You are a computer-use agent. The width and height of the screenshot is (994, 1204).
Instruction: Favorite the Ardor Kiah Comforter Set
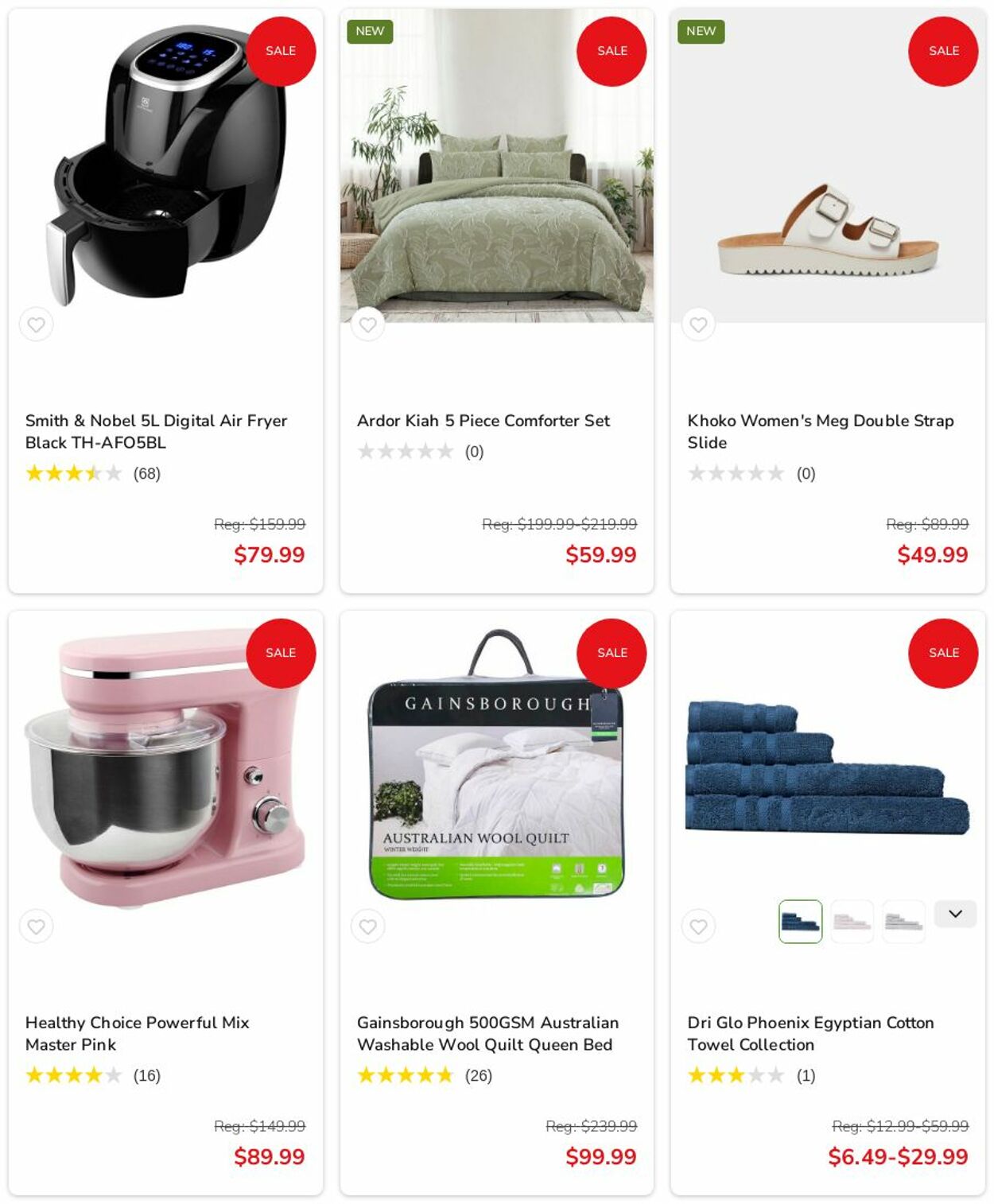[367, 324]
